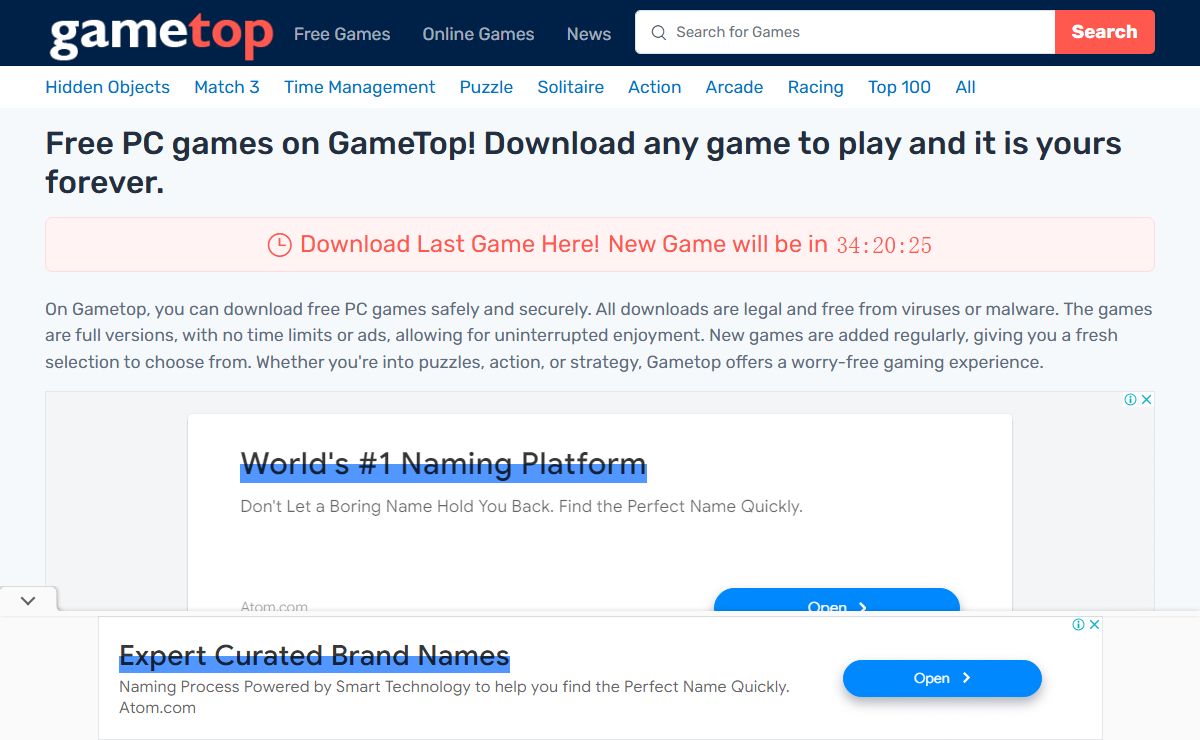1200x740 pixels.
Task: Click Download Last Game Here banner
Action: pyautogui.click(x=600, y=245)
